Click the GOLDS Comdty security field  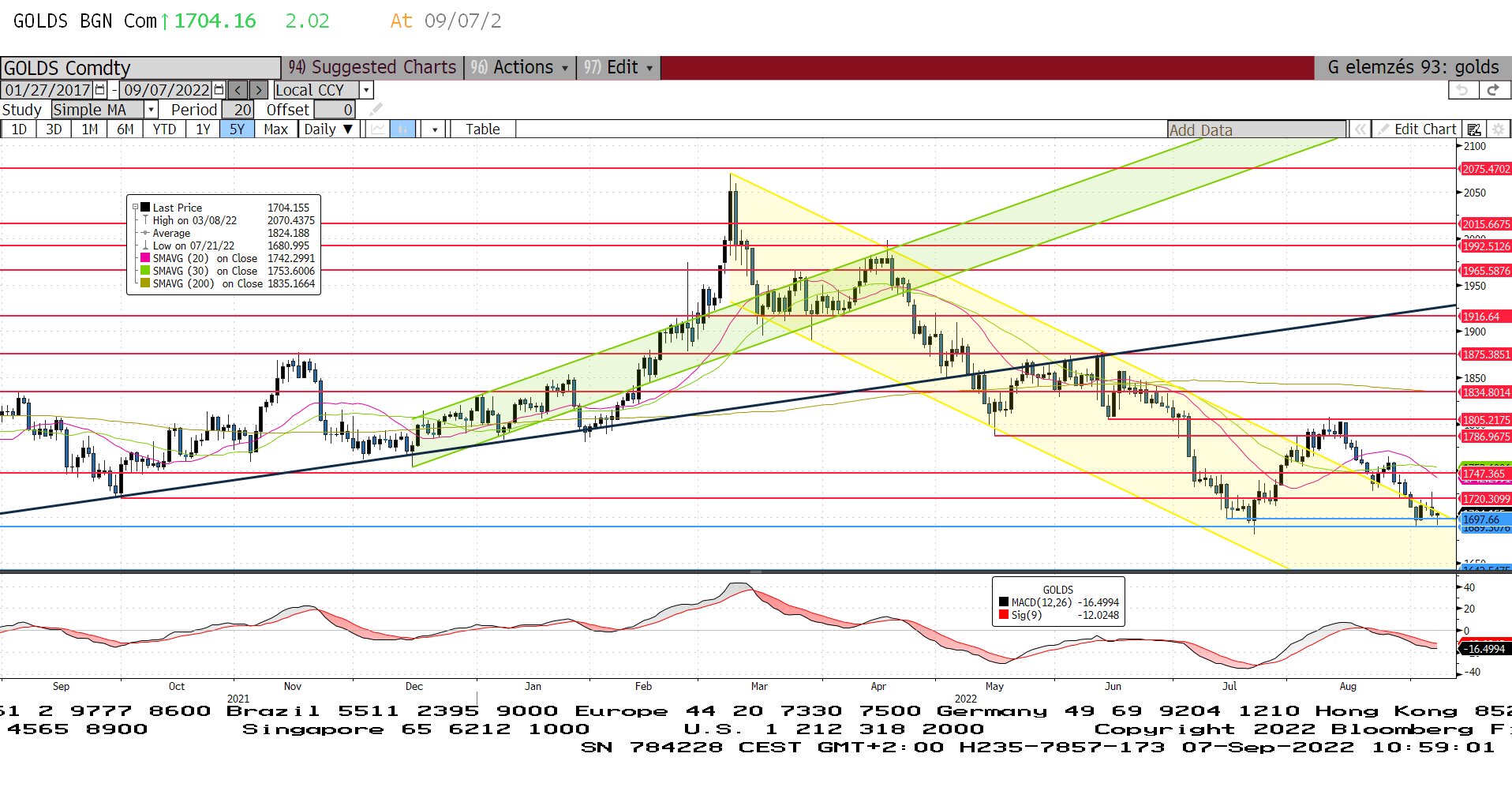pyautogui.click(x=140, y=68)
